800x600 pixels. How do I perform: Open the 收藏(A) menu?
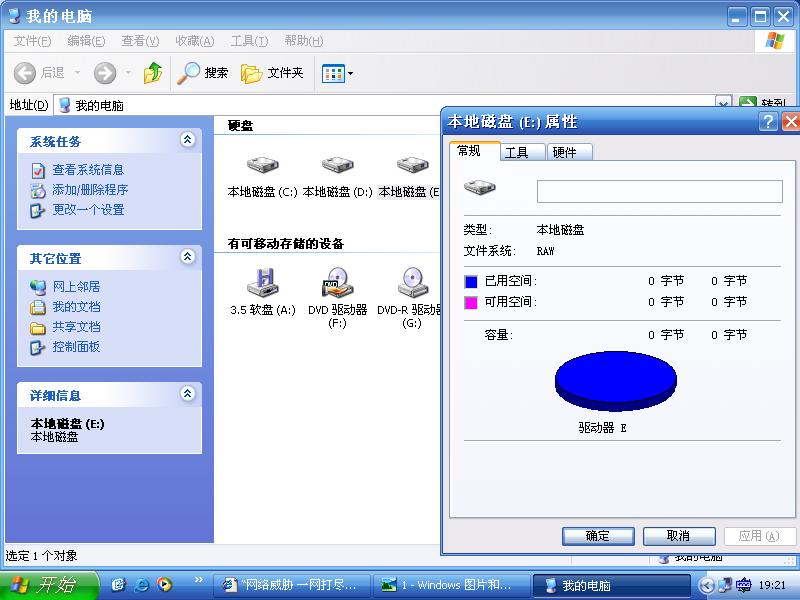click(194, 41)
